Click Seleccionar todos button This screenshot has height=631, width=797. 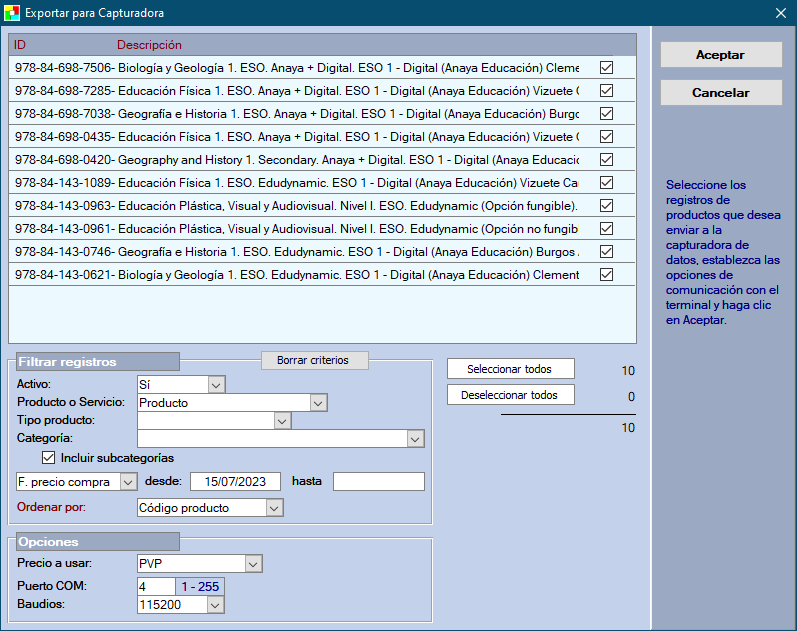(510, 369)
